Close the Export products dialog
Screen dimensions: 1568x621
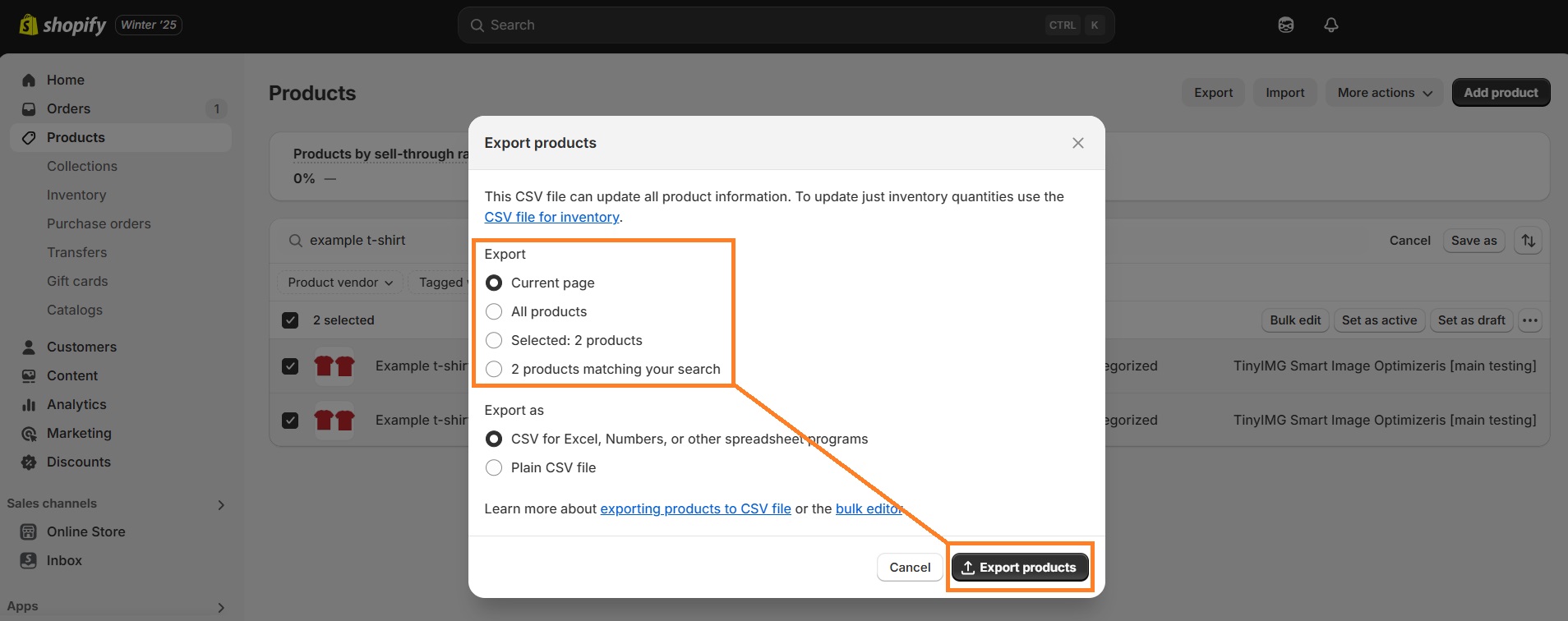click(1078, 143)
